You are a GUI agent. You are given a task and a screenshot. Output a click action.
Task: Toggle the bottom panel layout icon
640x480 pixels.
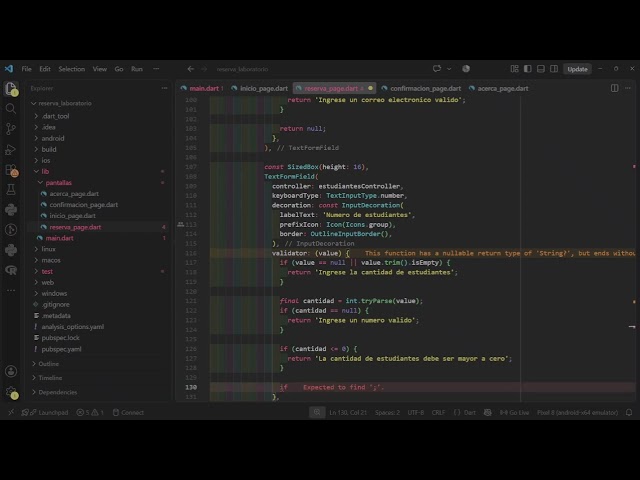tap(540, 69)
